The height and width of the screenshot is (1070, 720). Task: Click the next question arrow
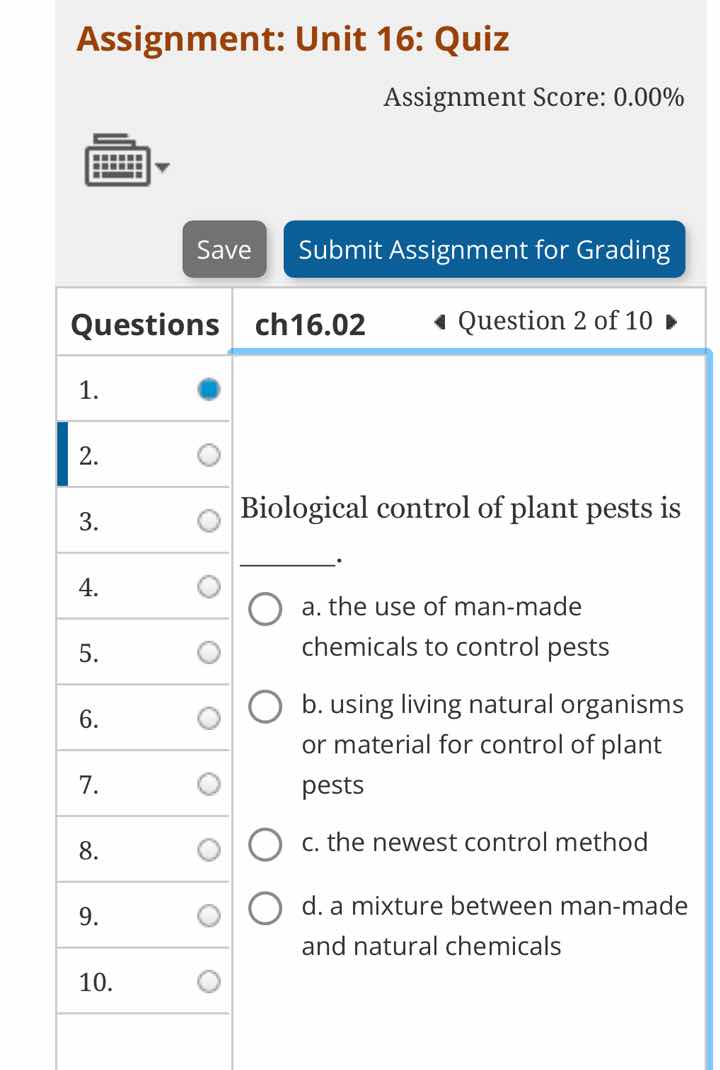tap(672, 321)
